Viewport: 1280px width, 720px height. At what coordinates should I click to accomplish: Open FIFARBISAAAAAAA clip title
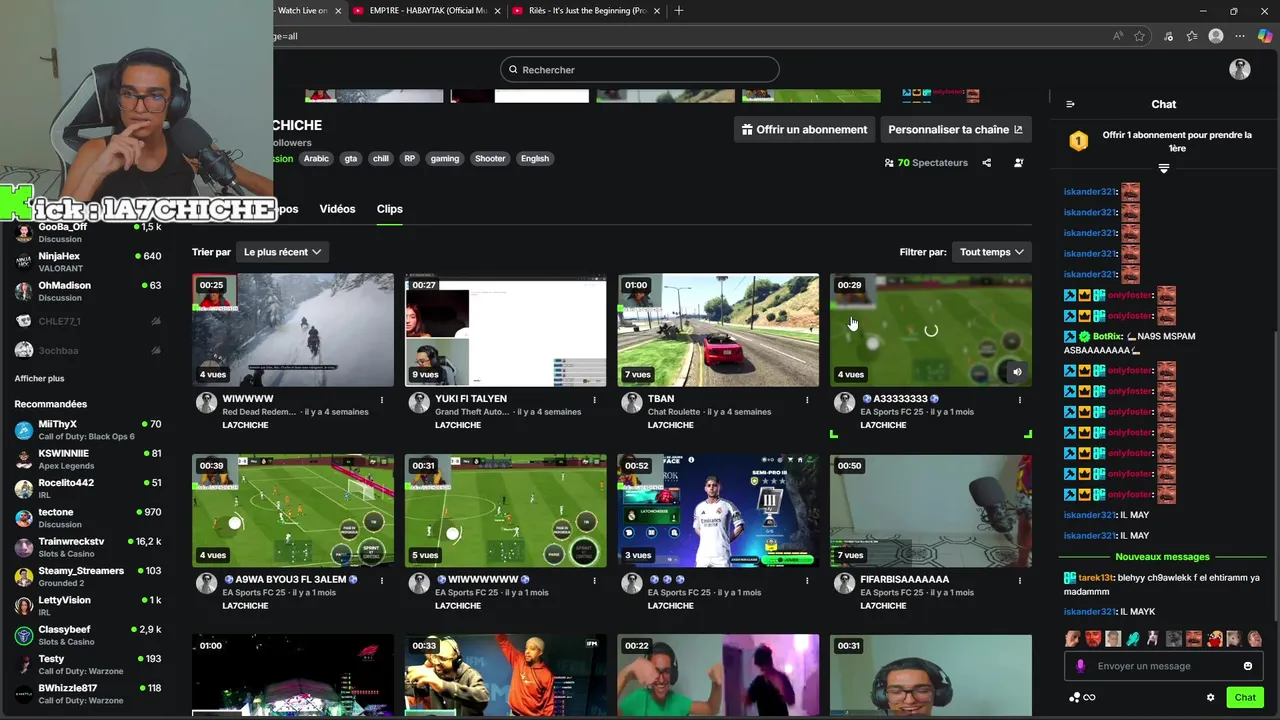pyautogui.click(x=905, y=580)
